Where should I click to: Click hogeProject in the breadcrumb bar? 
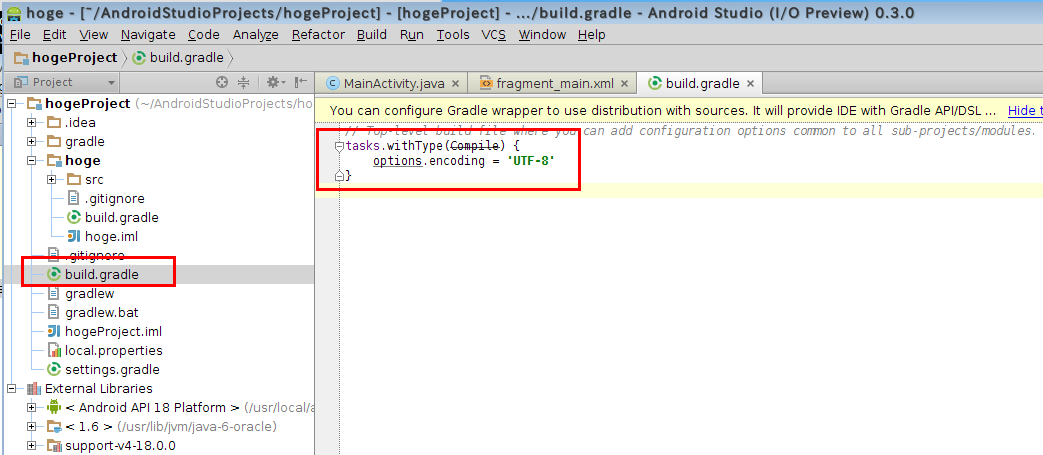(67, 58)
